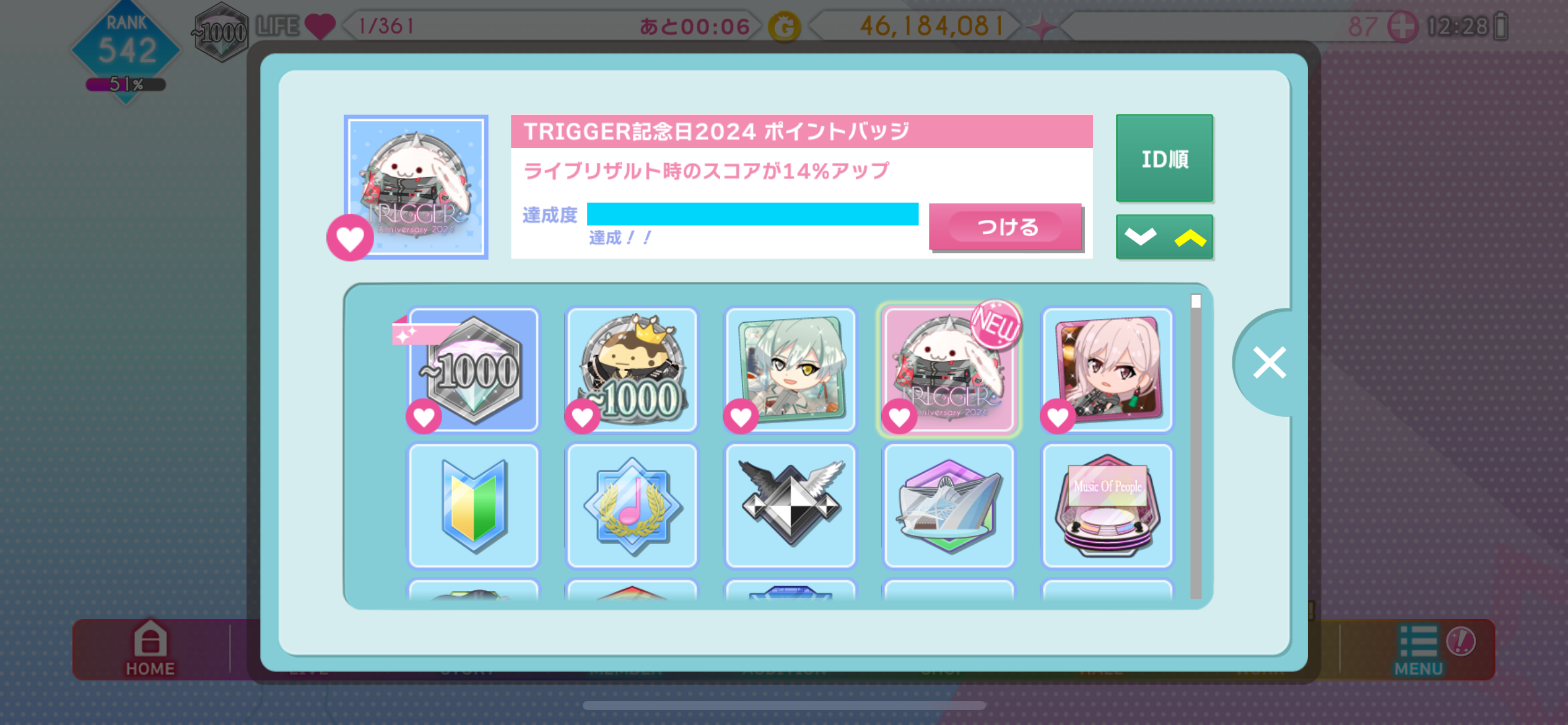Image resolution: width=1568 pixels, height=725 pixels.
Task: Equip badge with つける button
Action: (x=1005, y=227)
